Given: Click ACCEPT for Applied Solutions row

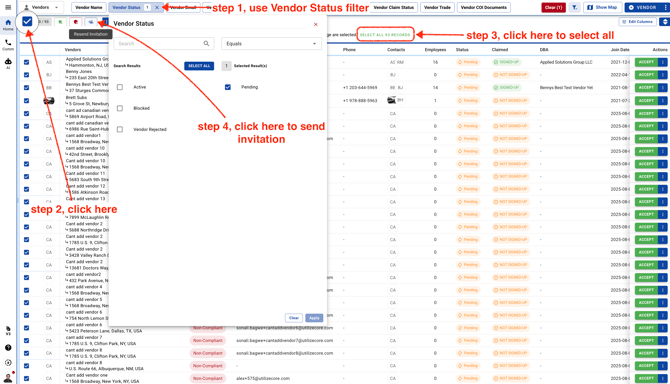Looking at the screenshot, I should click(x=646, y=62).
